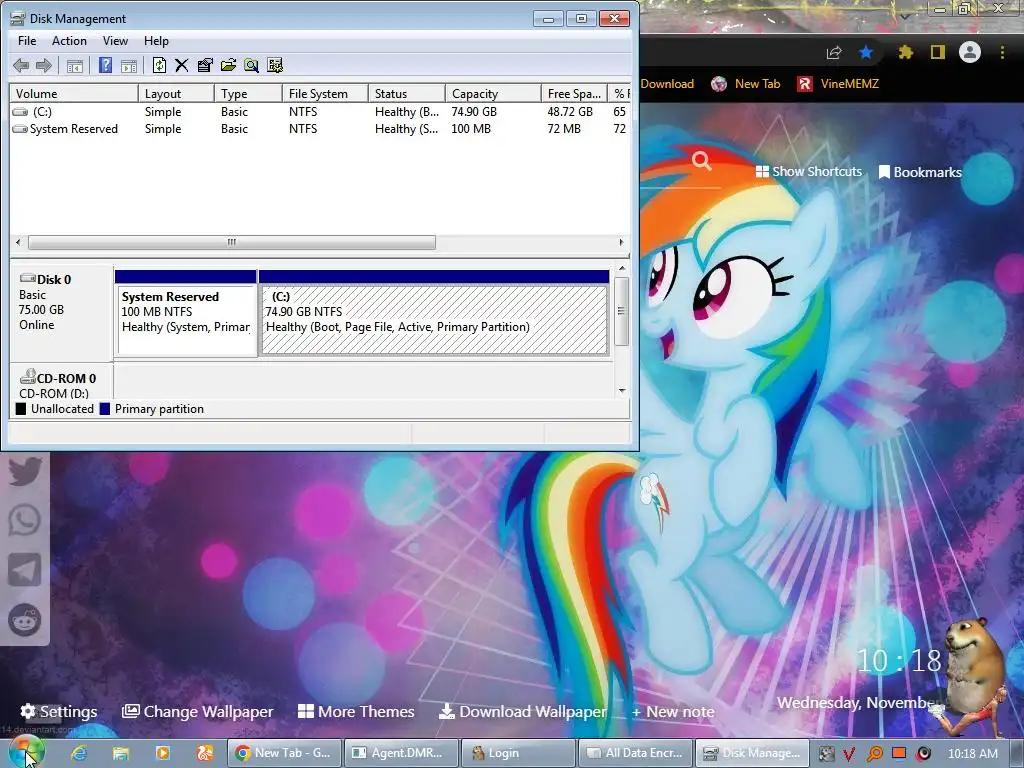Select the Disk 0 label panel
This screenshot has width=1024, height=768.
[x=62, y=312]
